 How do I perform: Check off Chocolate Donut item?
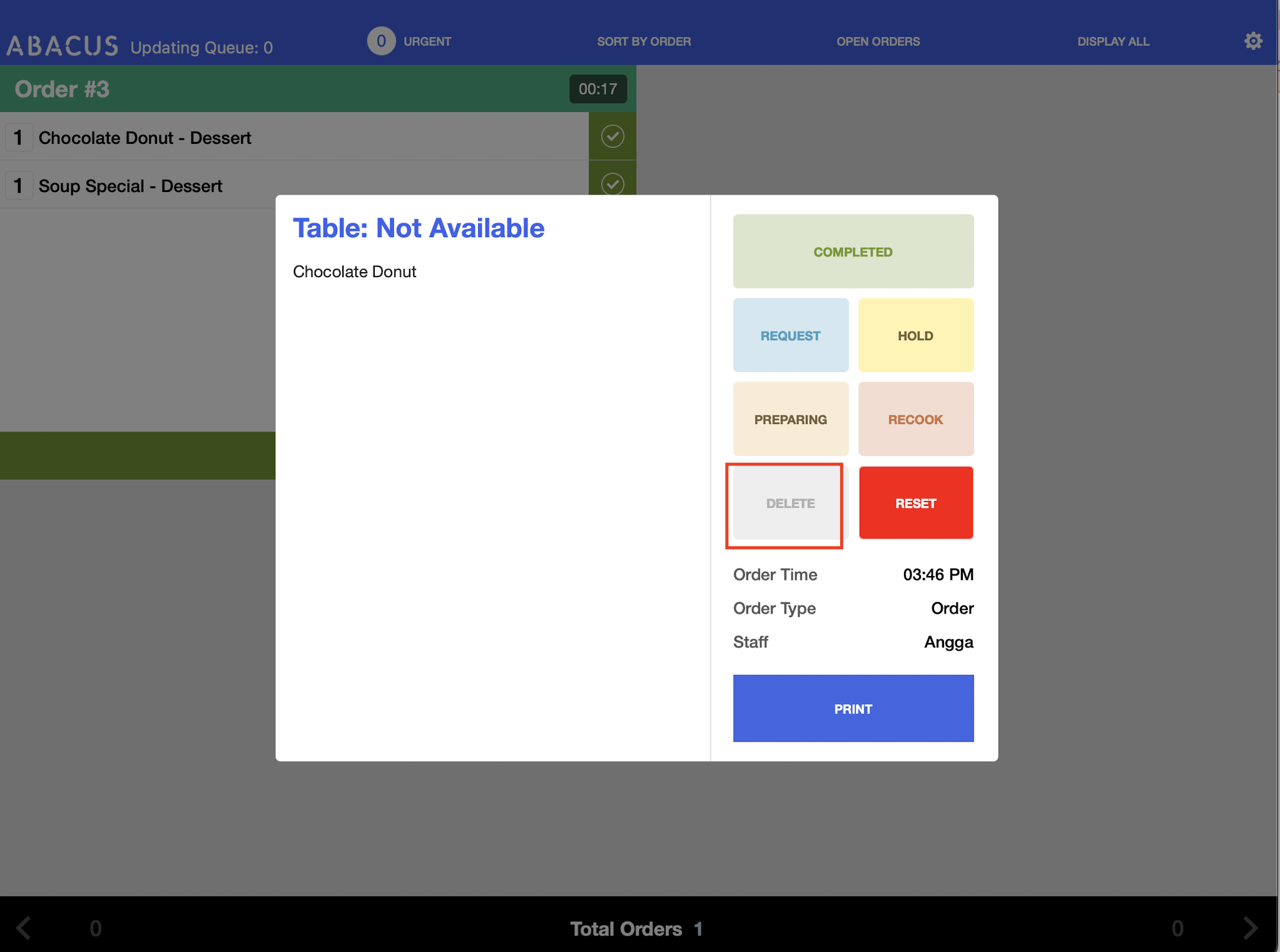[612, 136]
